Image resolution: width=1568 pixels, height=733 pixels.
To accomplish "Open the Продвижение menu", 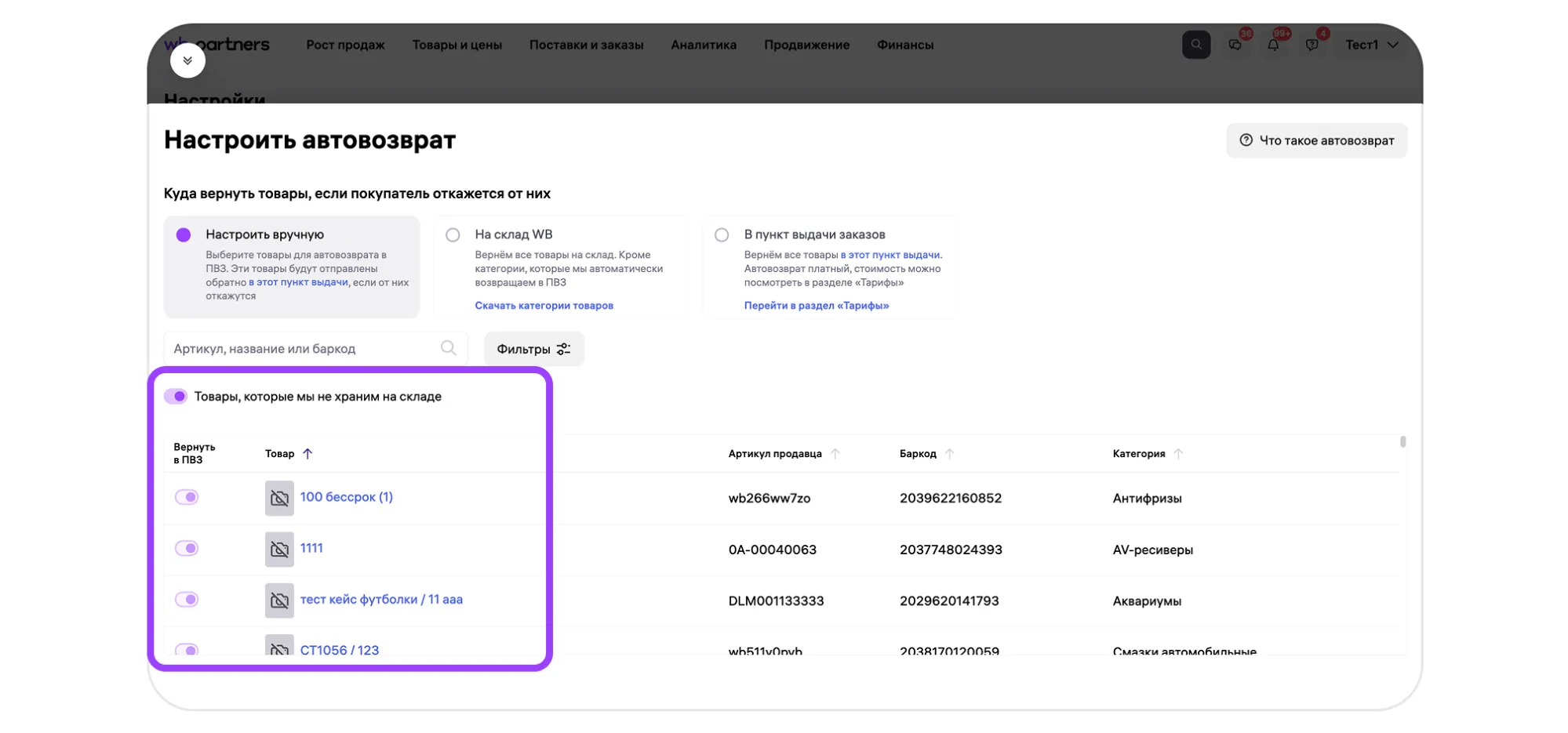I will pos(807,45).
